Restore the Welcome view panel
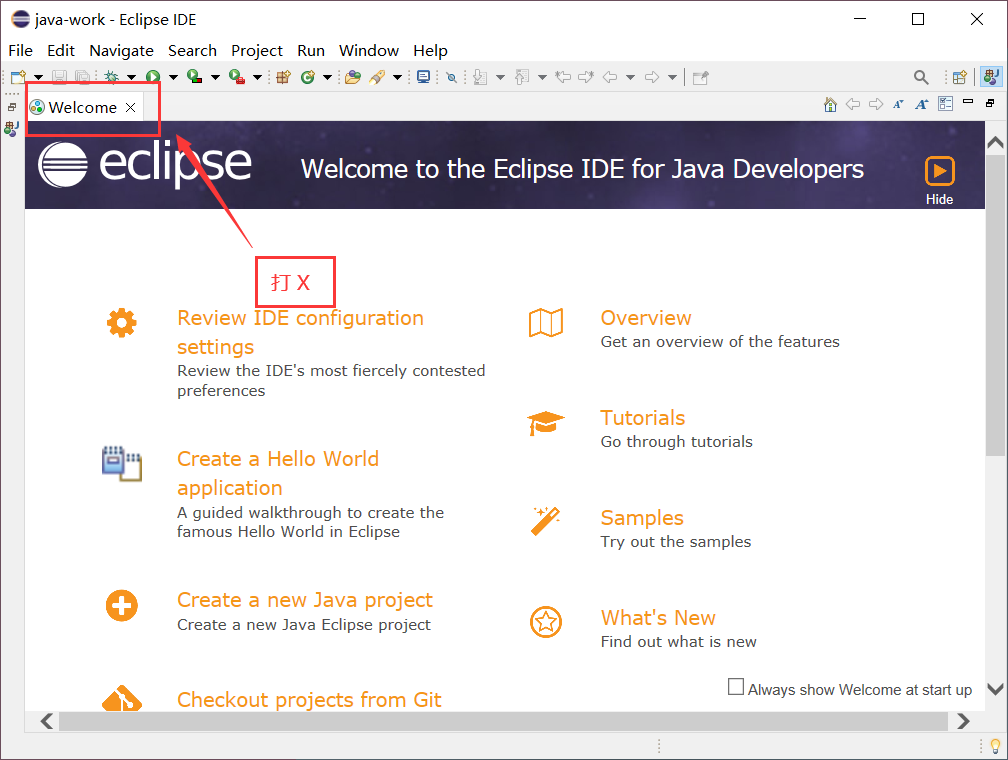 990,103
